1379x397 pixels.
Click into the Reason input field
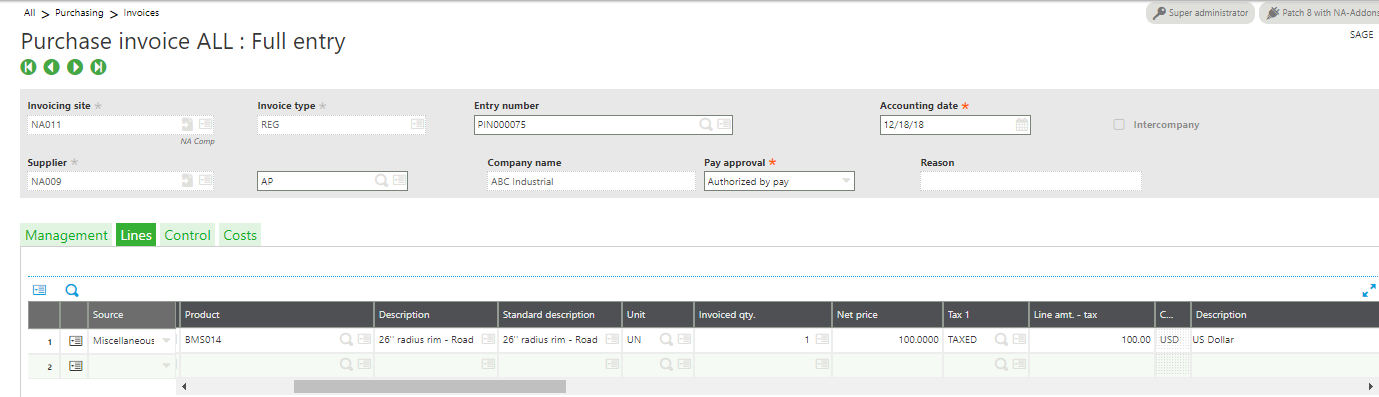[x=1030, y=181]
